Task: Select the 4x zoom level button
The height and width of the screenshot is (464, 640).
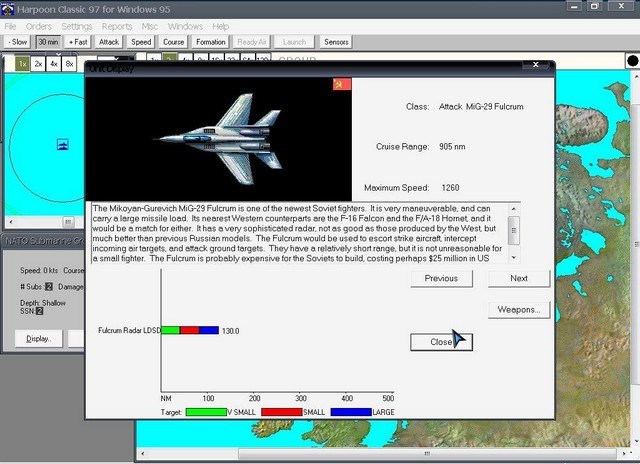Action: [x=53, y=63]
